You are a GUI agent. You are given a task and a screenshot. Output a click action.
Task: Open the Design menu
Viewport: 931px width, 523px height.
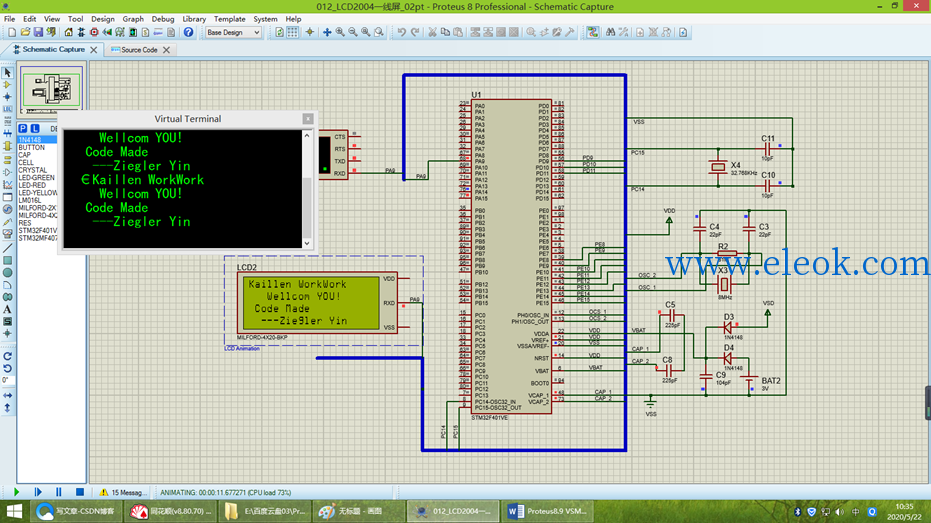pyautogui.click(x=103, y=19)
